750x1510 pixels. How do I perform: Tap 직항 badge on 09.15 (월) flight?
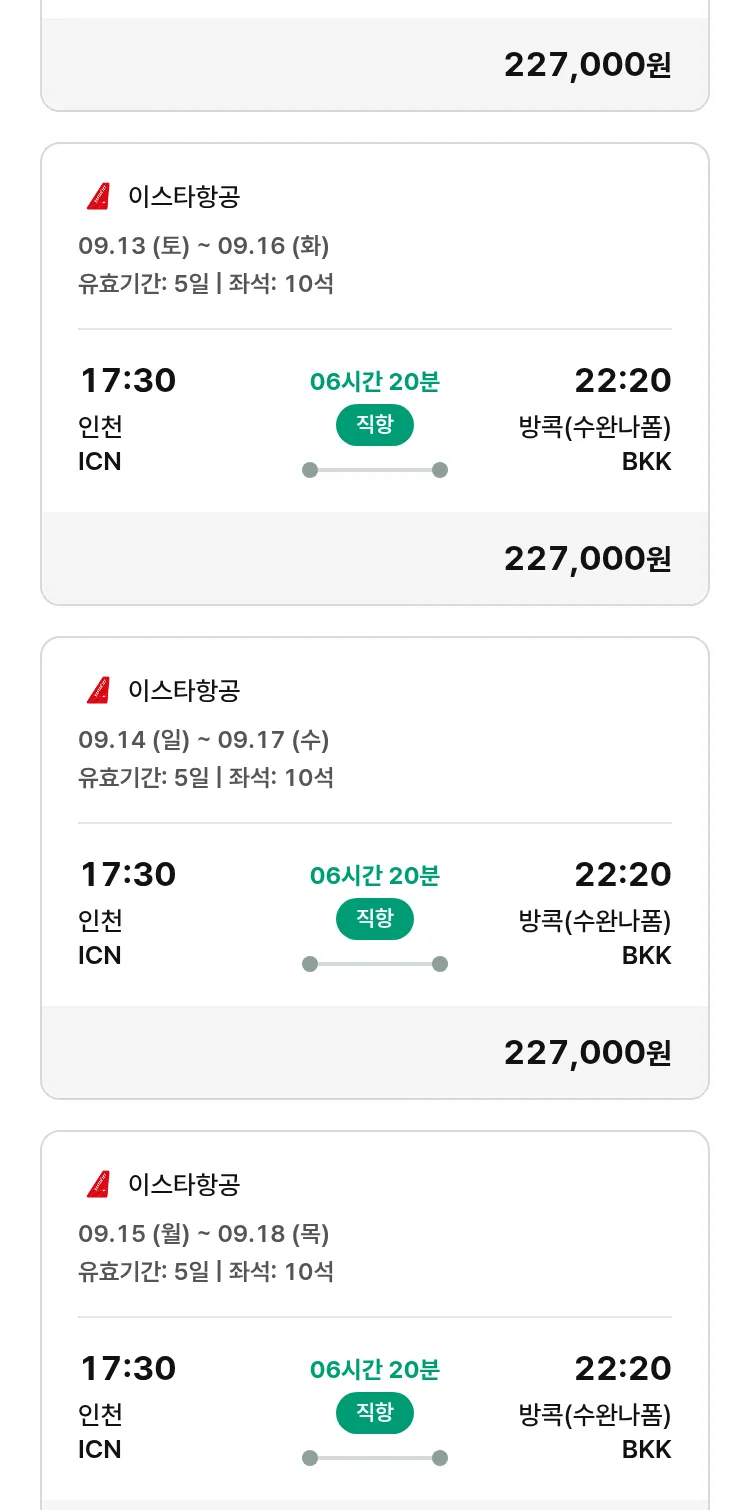click(x=374, y=1413)
